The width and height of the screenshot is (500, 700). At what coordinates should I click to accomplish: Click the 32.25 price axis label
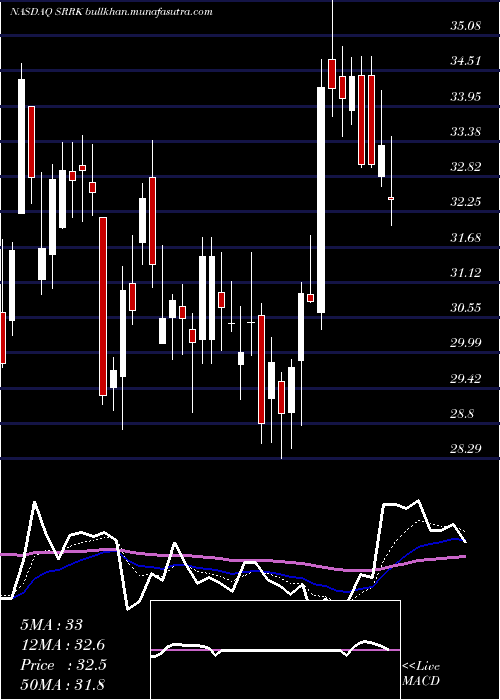coord(465,202)
